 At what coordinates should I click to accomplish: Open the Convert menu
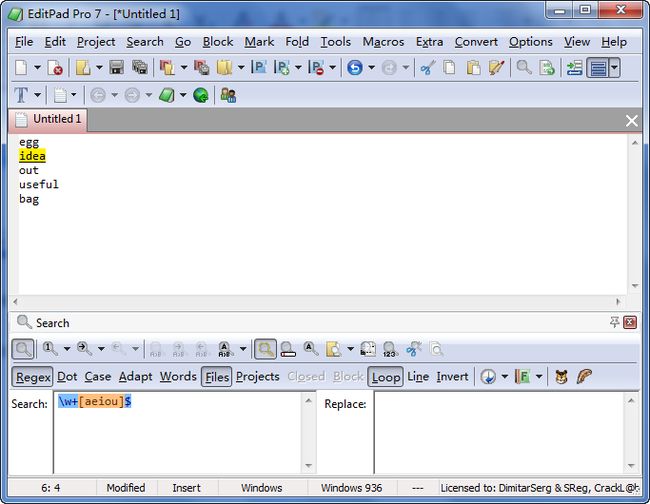pos(476,42)
